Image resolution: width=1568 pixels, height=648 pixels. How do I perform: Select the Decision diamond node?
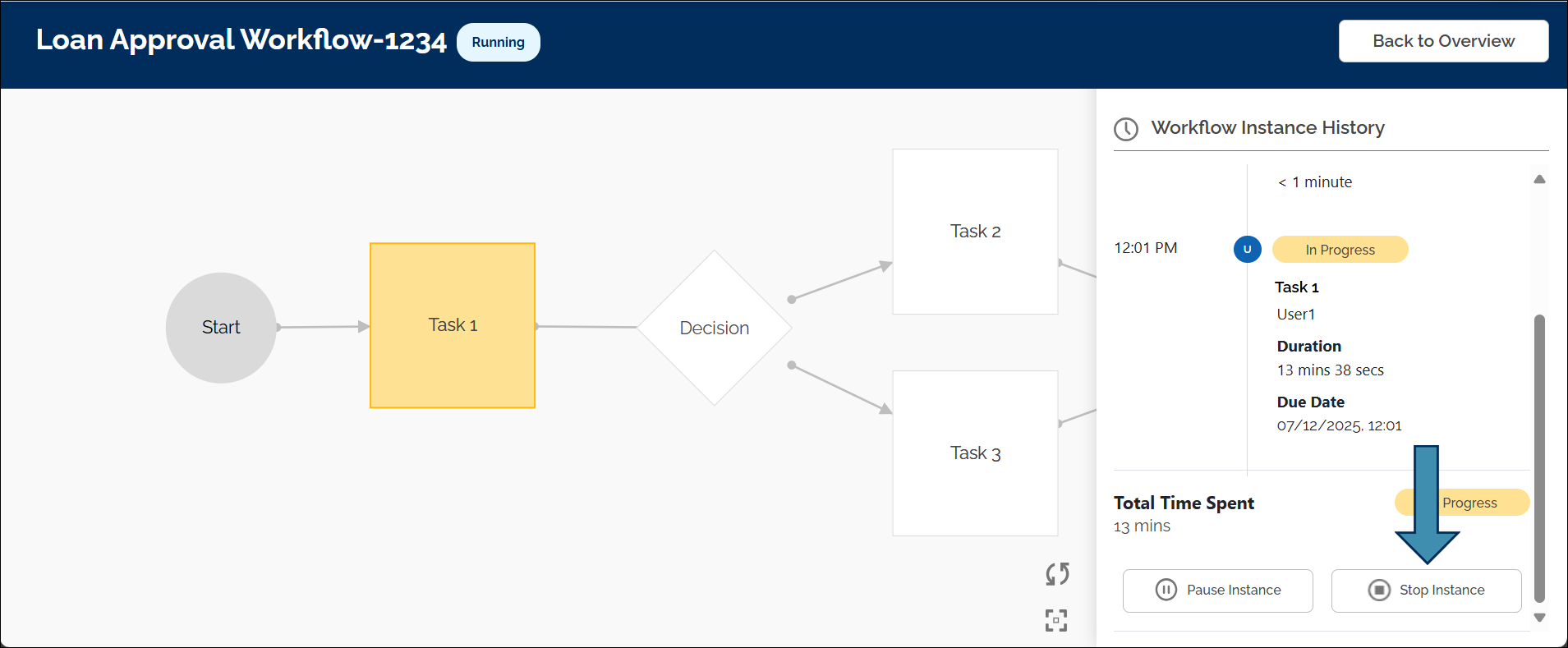[713, 327]
